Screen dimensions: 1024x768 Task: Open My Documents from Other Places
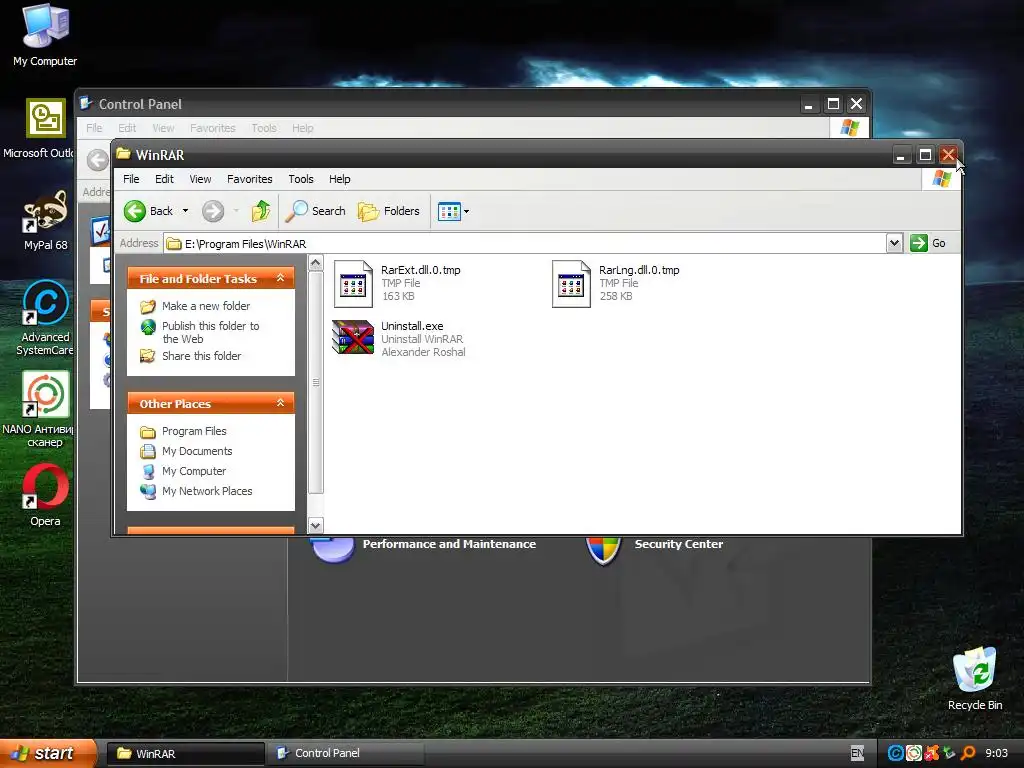pyautogui.click(x=197, y=451)
